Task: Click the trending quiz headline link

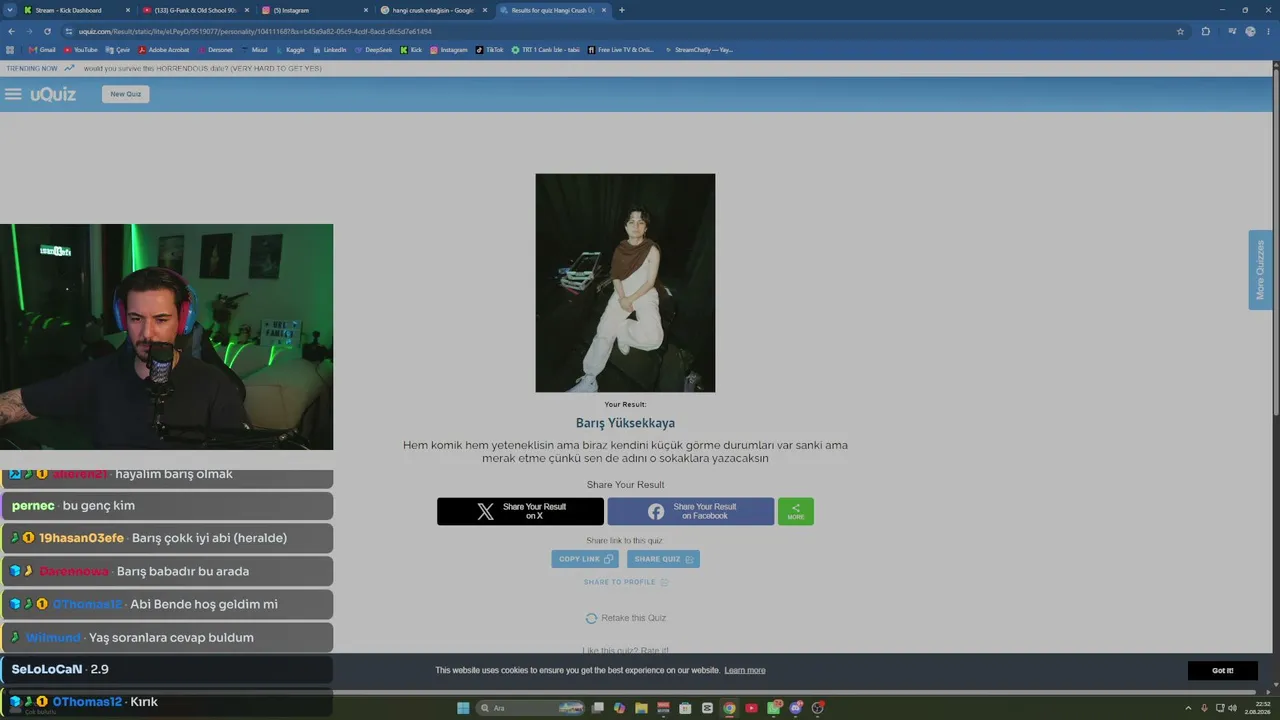Action: click(203, 68)
